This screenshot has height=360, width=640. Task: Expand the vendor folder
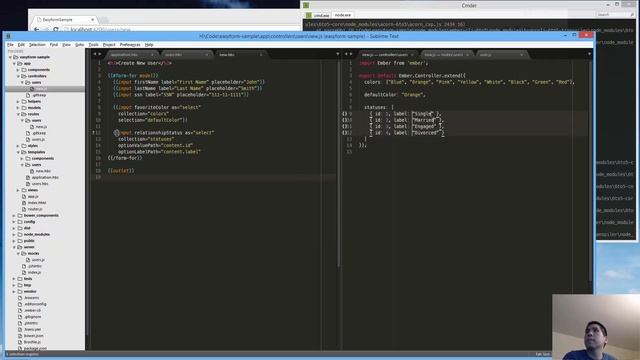pos(14,291)
